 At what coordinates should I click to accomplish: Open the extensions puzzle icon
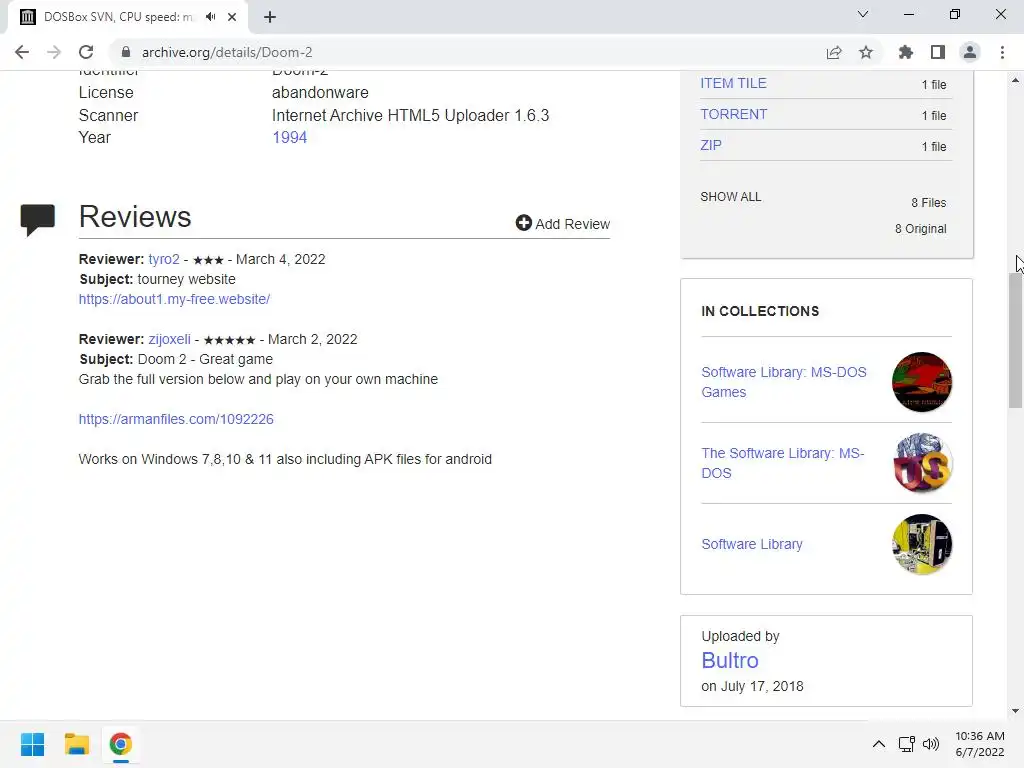click(x=906, y=52)
